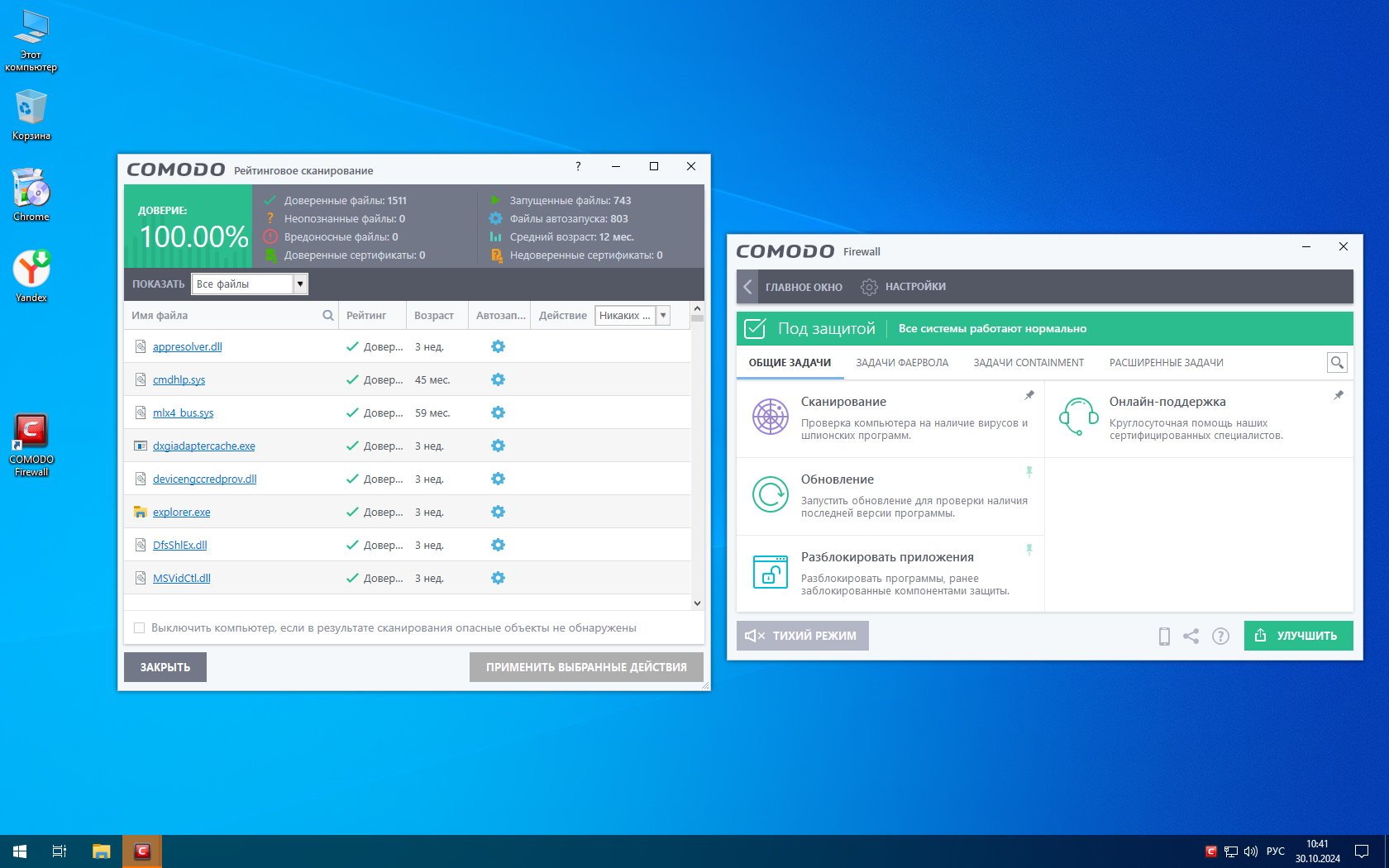Click the mobile phone icon in Firewall footer
The image size is (1389, 868).
click(1164, 636)
